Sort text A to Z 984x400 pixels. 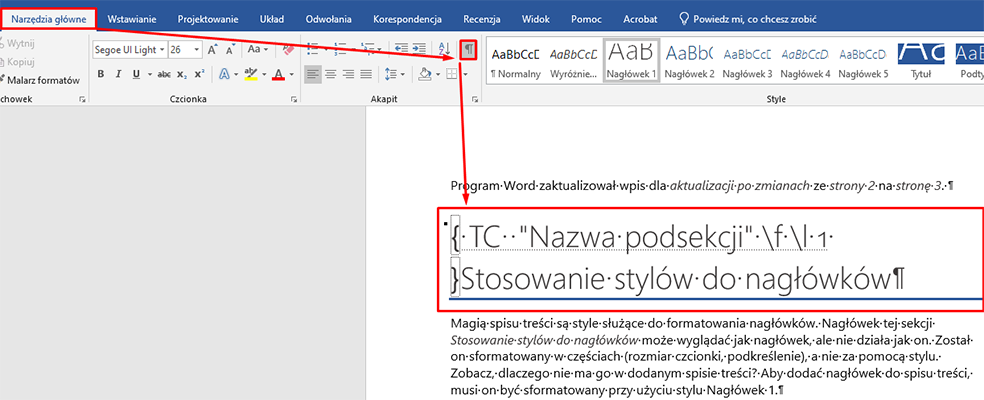coord(444,49)
